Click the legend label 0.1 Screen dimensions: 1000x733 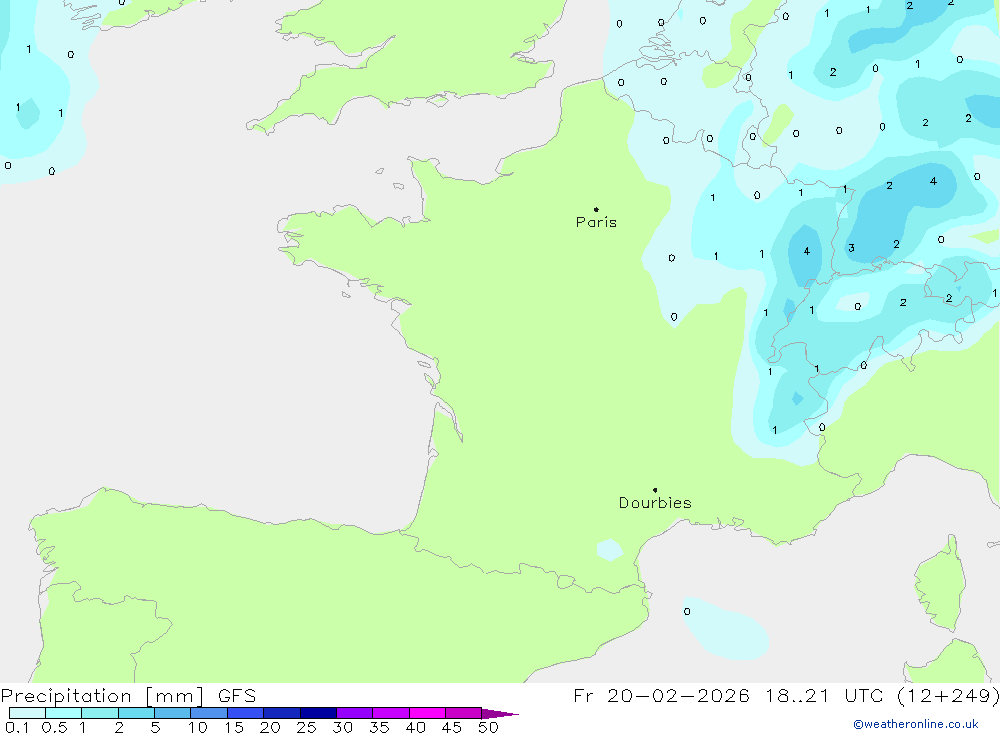coord(17,727)
